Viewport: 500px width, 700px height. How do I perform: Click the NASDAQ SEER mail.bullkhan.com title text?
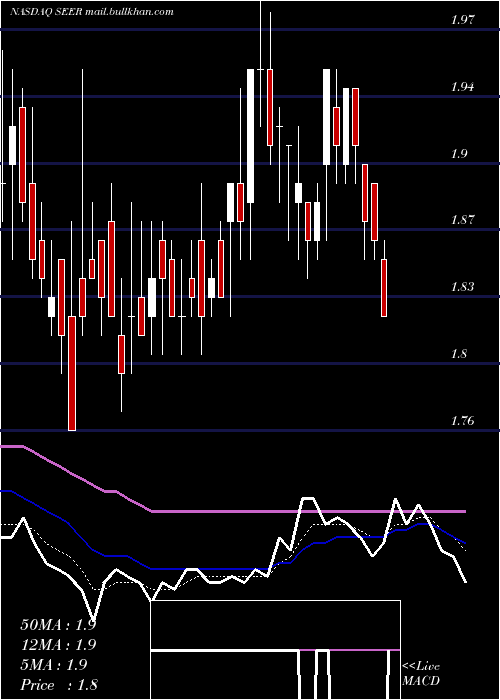92,12
